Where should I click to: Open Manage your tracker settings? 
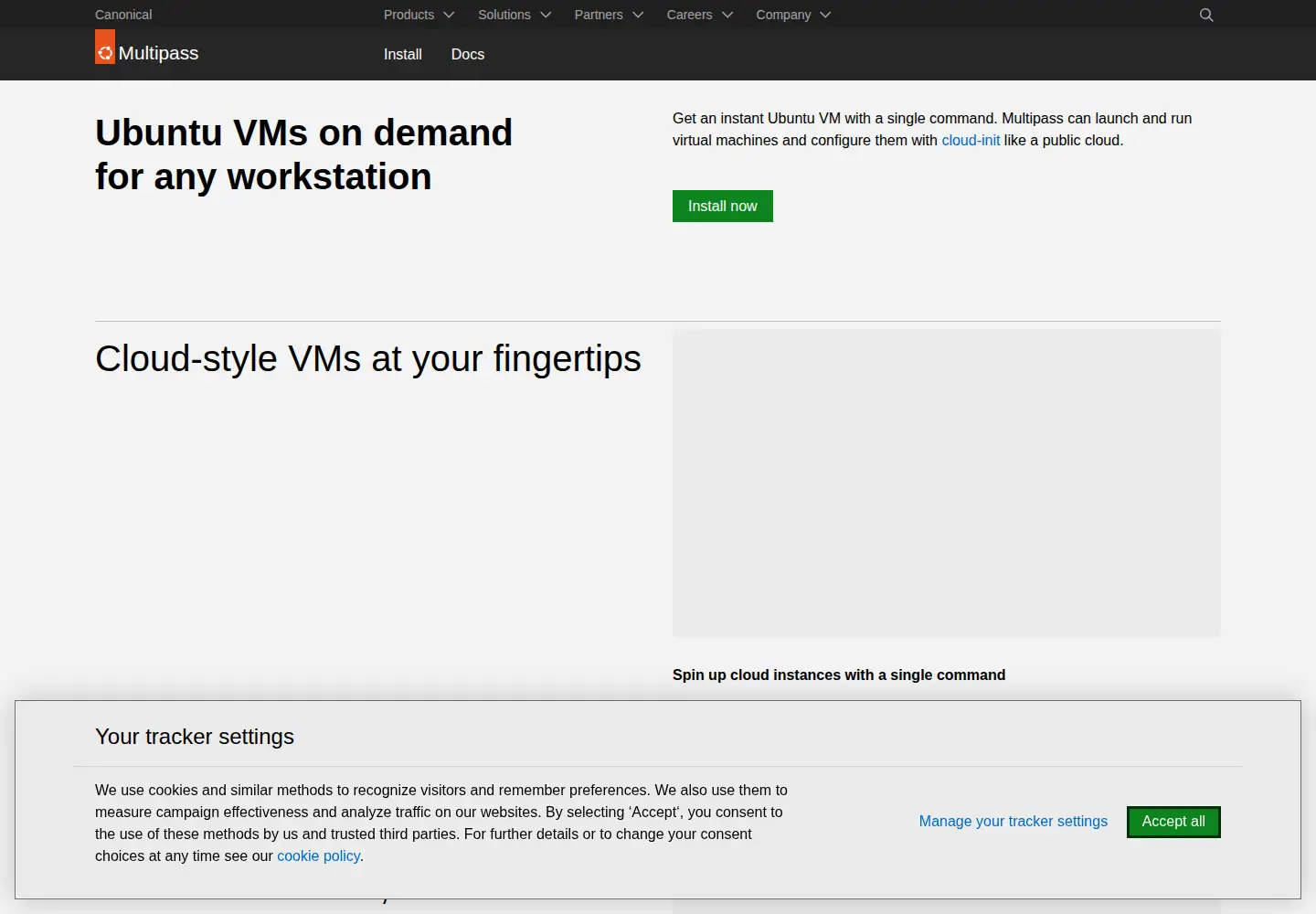1014,821
